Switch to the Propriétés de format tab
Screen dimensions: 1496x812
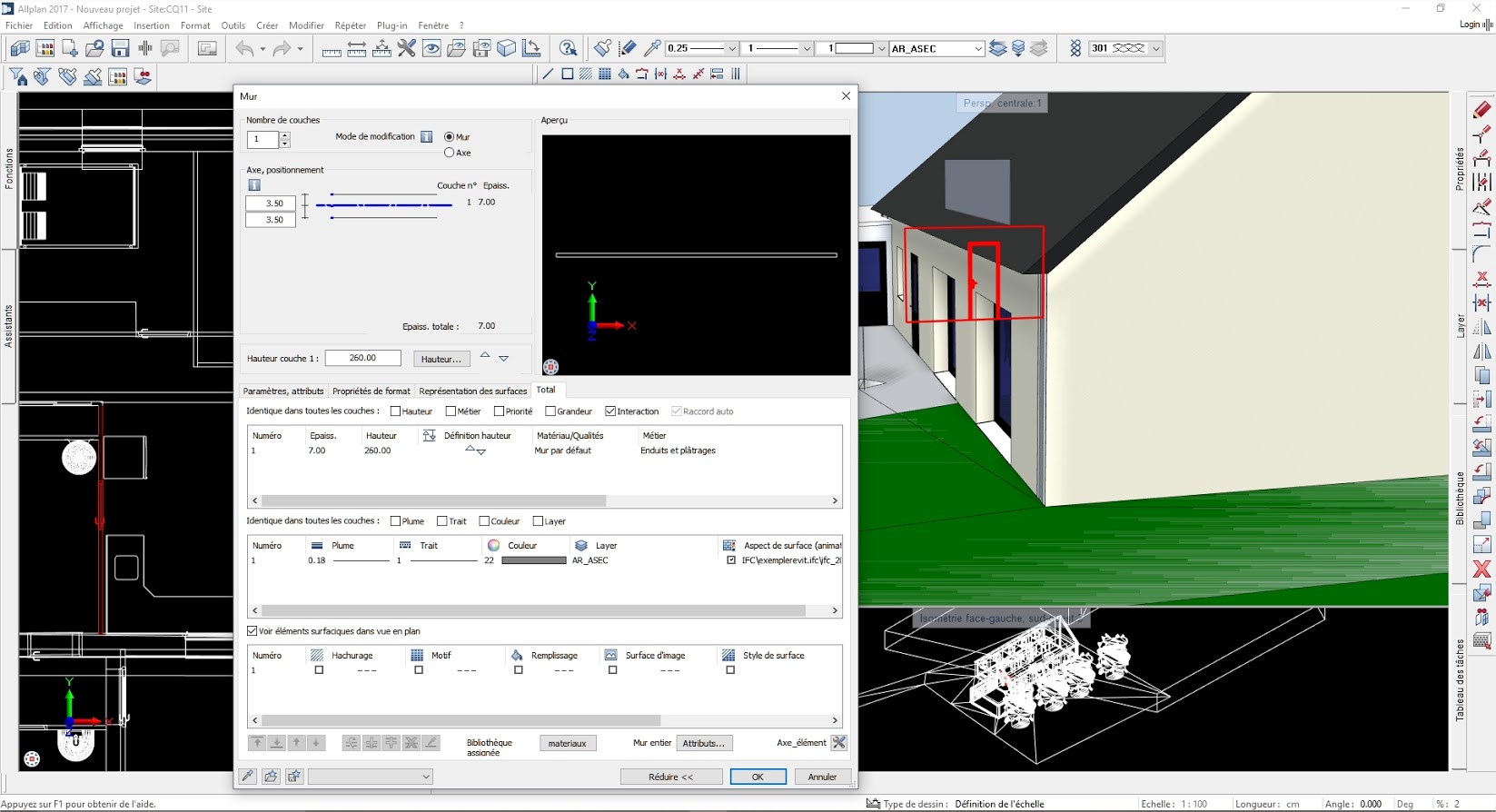371,391
